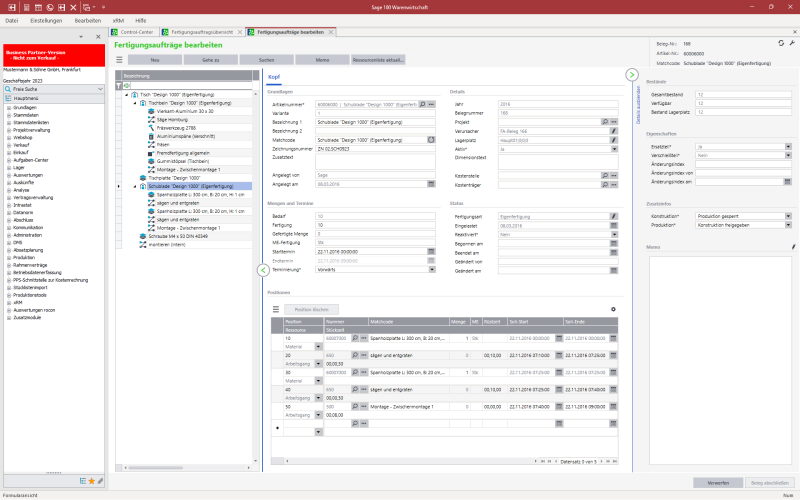Collapse the Tischbein "Design 1000" tree node
Screen dimensions: 800x500
135,103
